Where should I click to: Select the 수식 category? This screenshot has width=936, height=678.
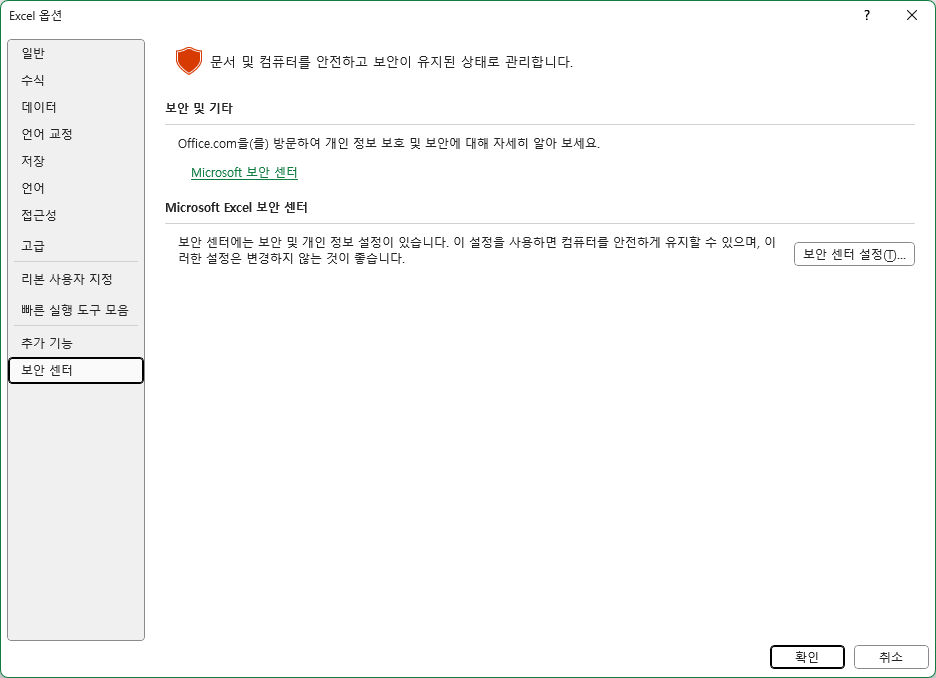coord(76,80)
